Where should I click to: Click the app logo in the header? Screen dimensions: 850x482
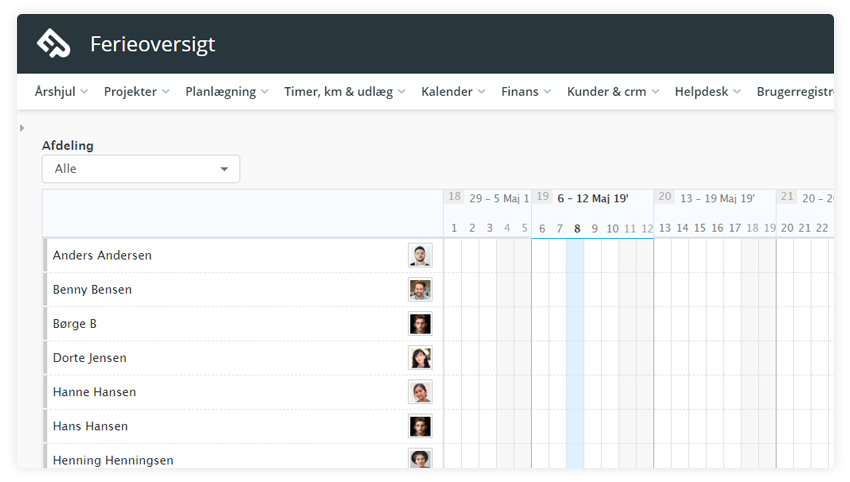[x=53, y=43]
